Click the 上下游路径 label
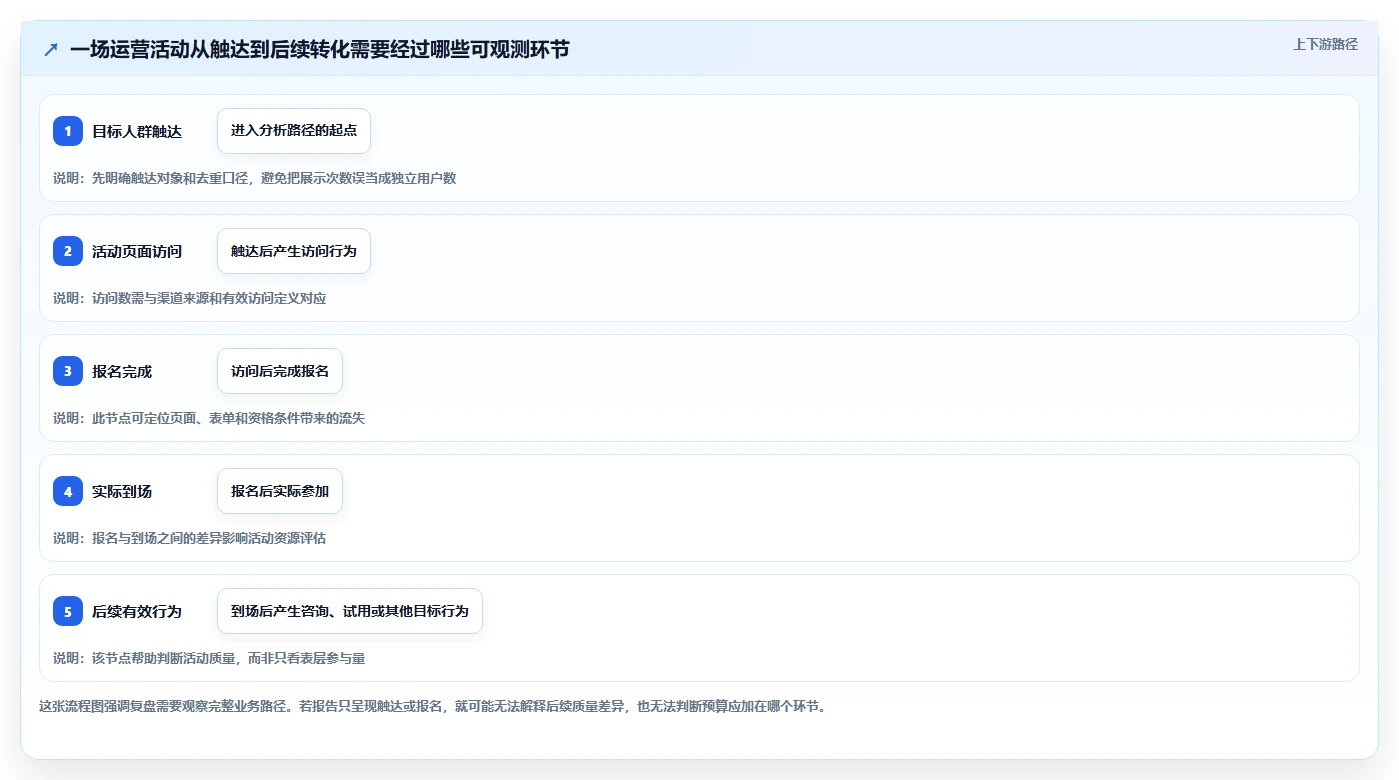 pyautogui.click(x=1325, y=44)
